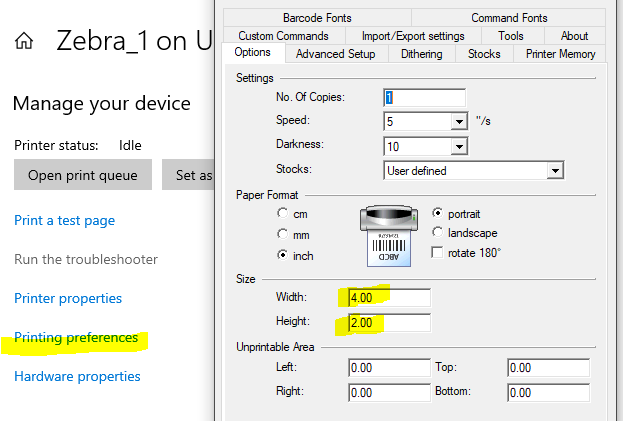Click the Print a test page link
Screen dimensions: 623x421
(x=64, y=220)
